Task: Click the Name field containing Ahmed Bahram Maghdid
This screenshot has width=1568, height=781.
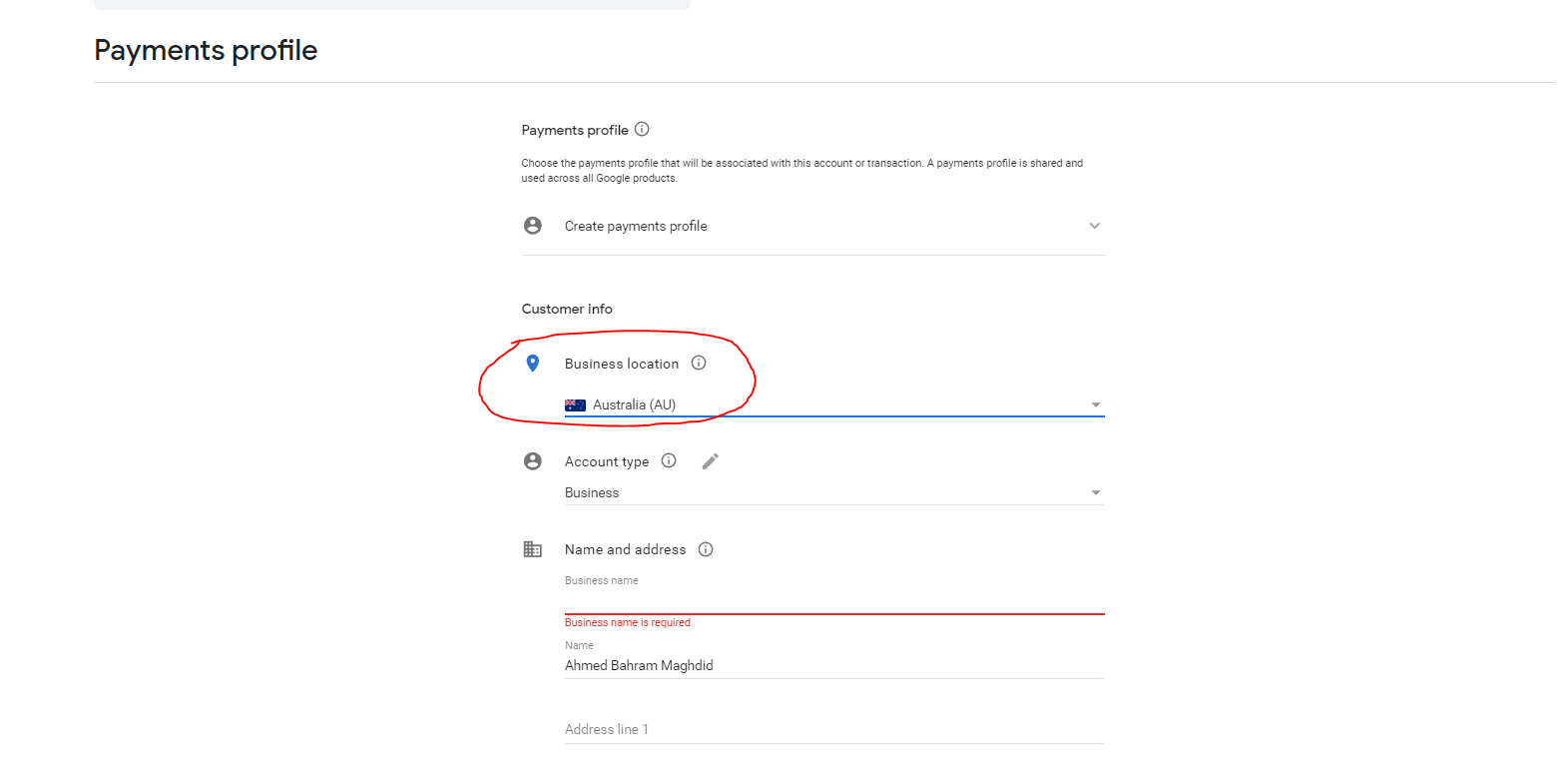Action: (833, 665)
